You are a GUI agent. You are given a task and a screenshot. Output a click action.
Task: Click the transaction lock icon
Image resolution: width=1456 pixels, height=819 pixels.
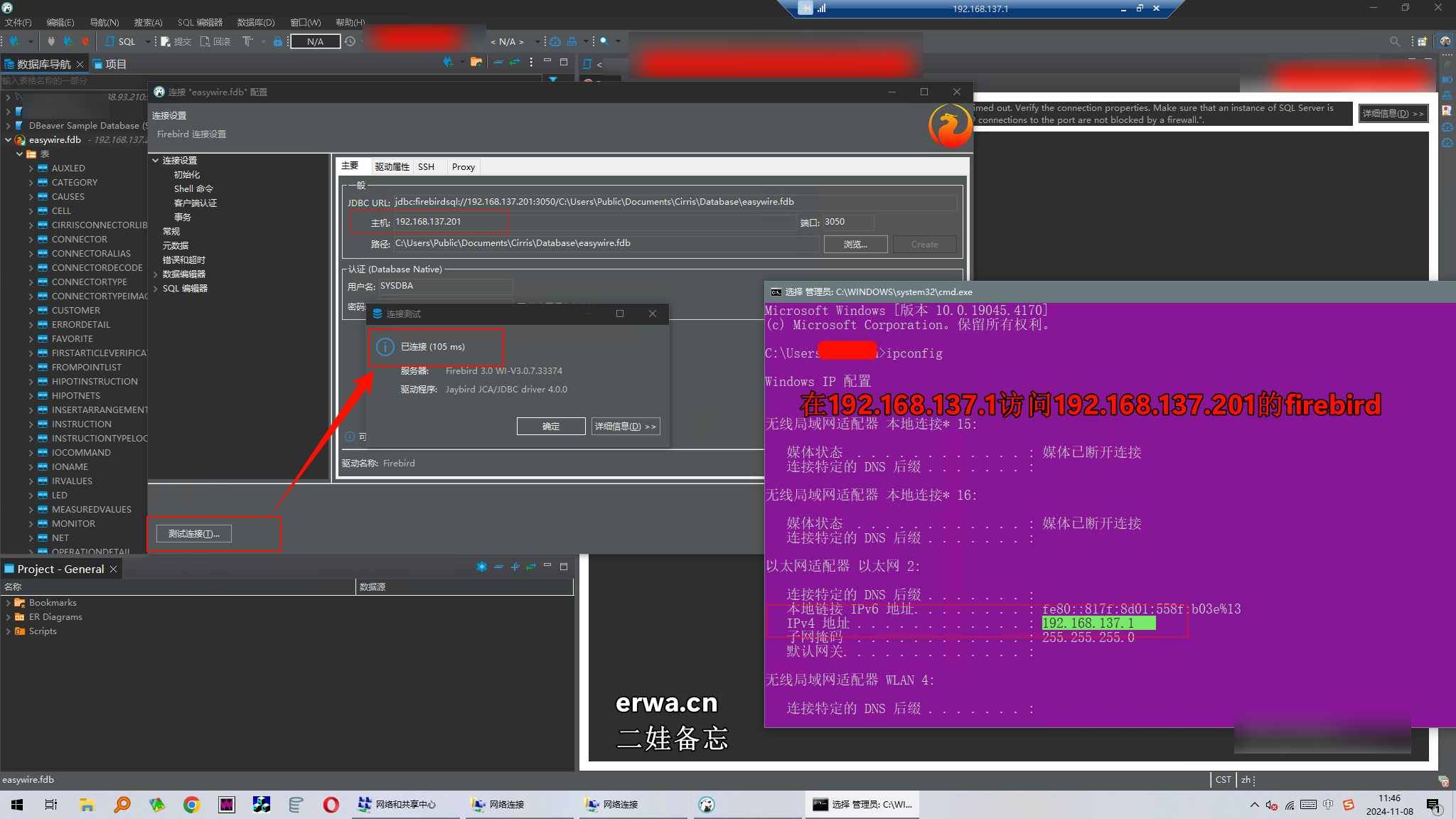278,41
